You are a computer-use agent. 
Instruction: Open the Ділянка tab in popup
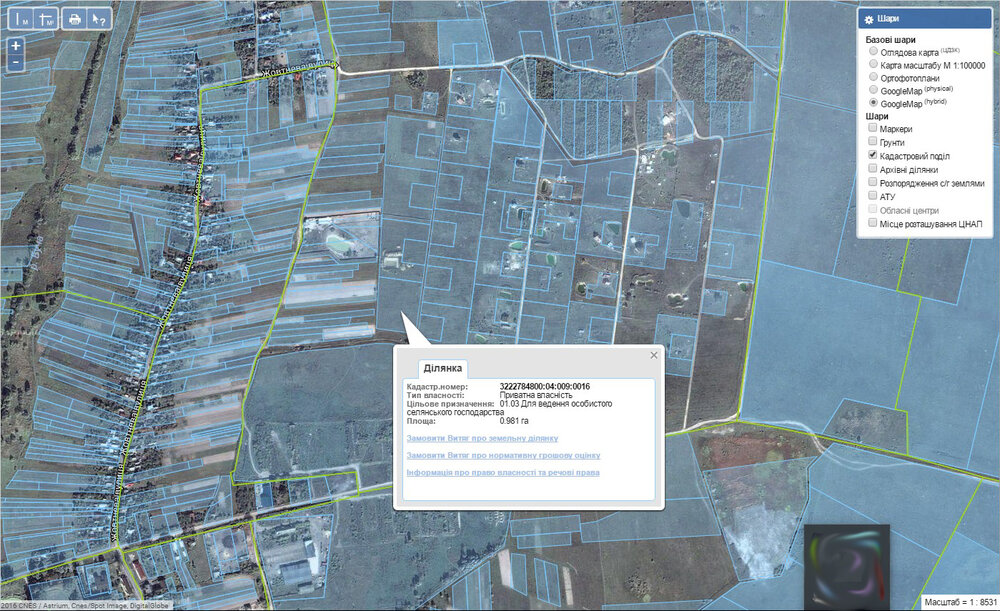(x=443, y=368)
